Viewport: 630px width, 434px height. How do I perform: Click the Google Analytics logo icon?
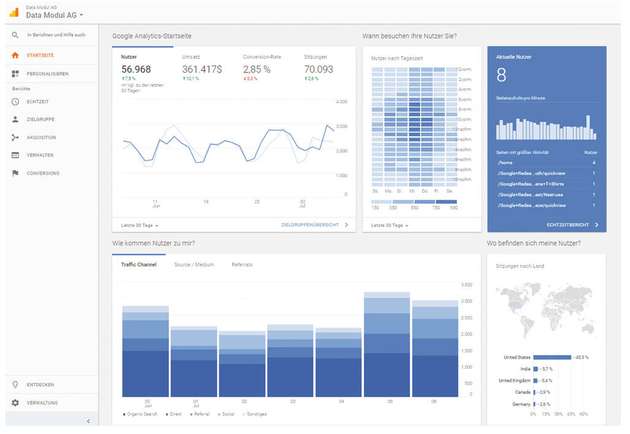coord(14,12)
